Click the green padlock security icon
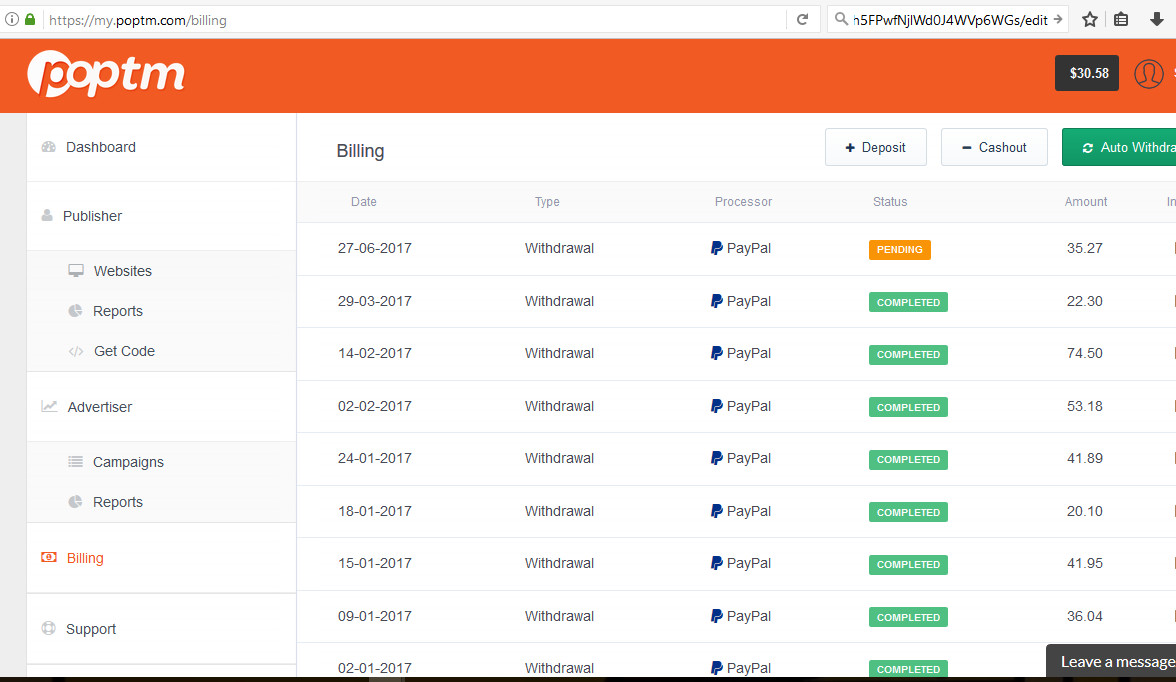The width and height of the screenshot is (1176, 682). pos(30,20)
